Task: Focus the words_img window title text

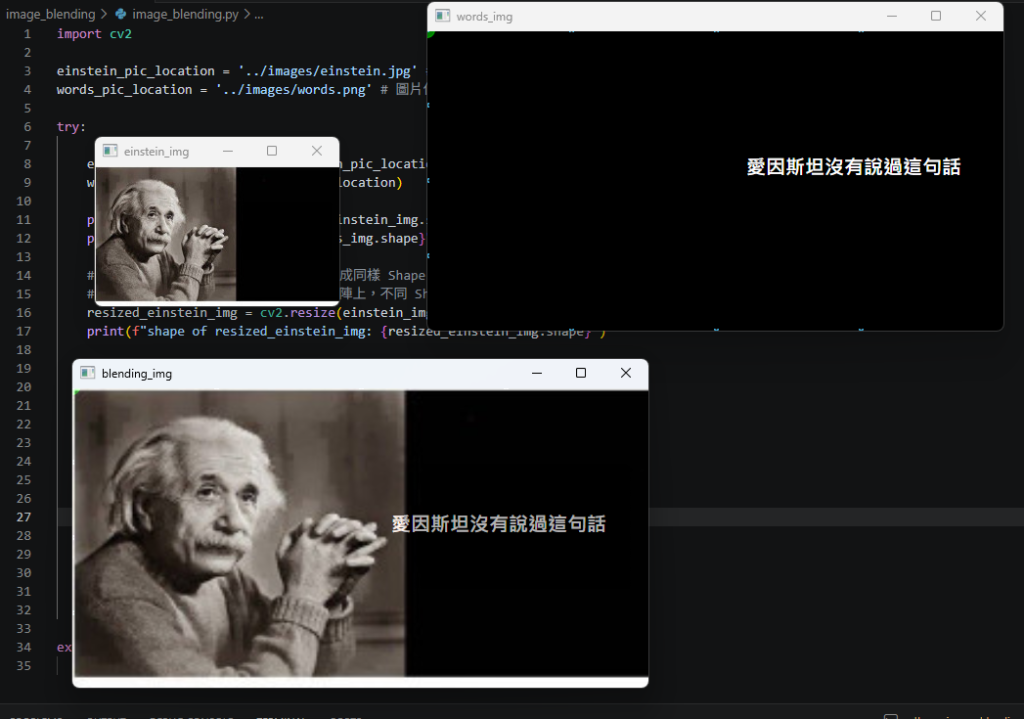Action: 485,16
